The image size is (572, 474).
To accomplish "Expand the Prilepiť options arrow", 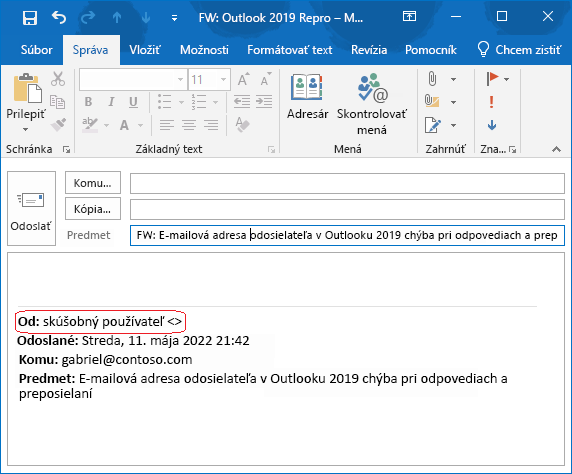I will pos(25,130).
